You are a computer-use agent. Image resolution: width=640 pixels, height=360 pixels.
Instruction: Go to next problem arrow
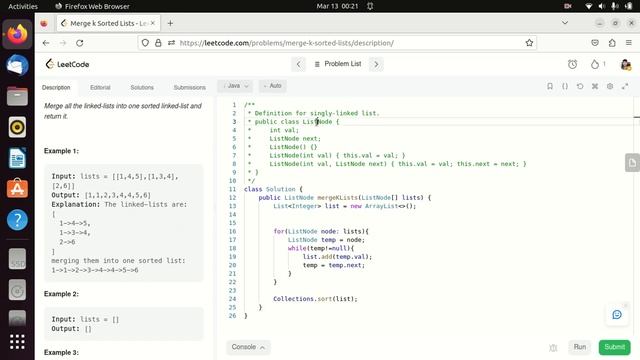(376, 64)
